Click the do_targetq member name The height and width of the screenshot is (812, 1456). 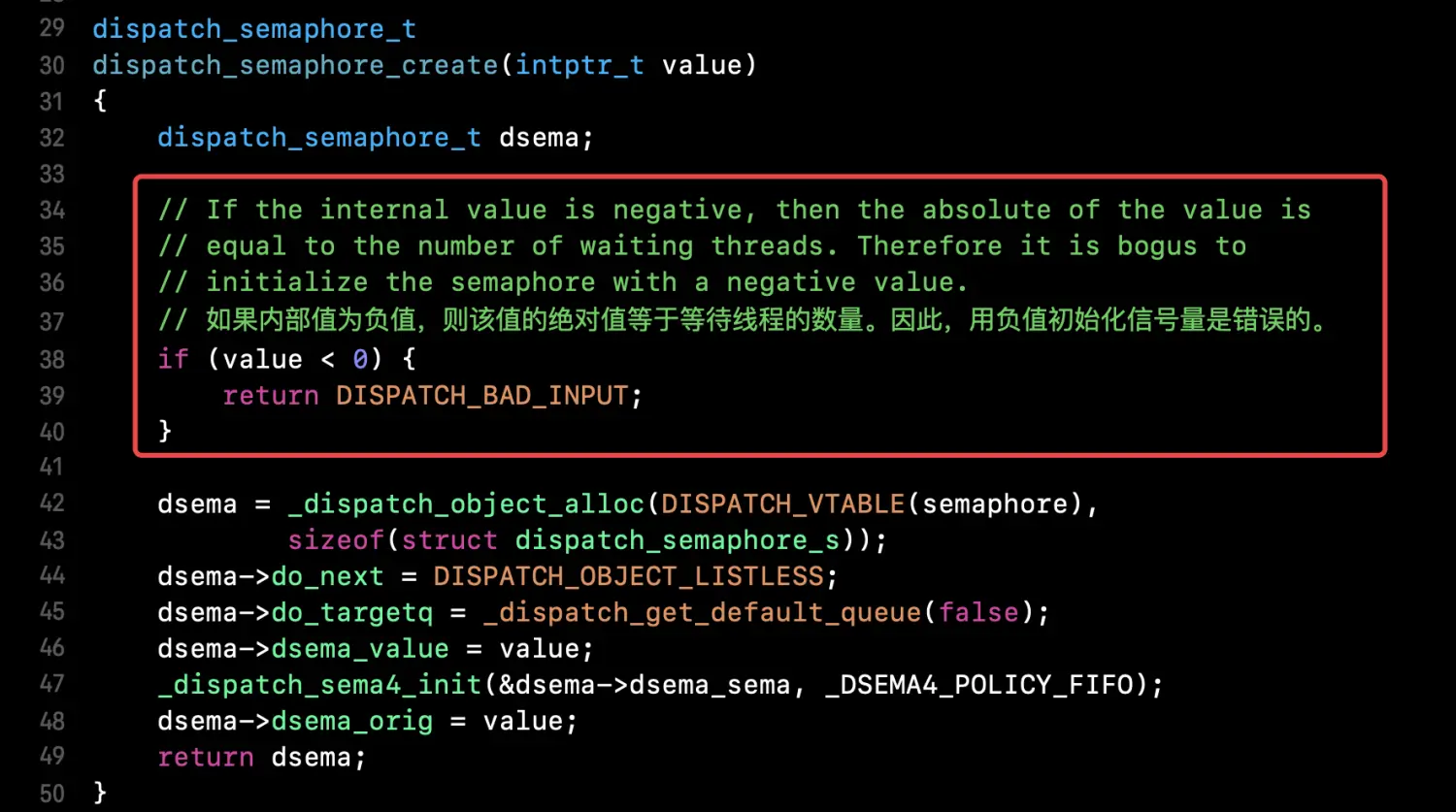click(351, 612)
